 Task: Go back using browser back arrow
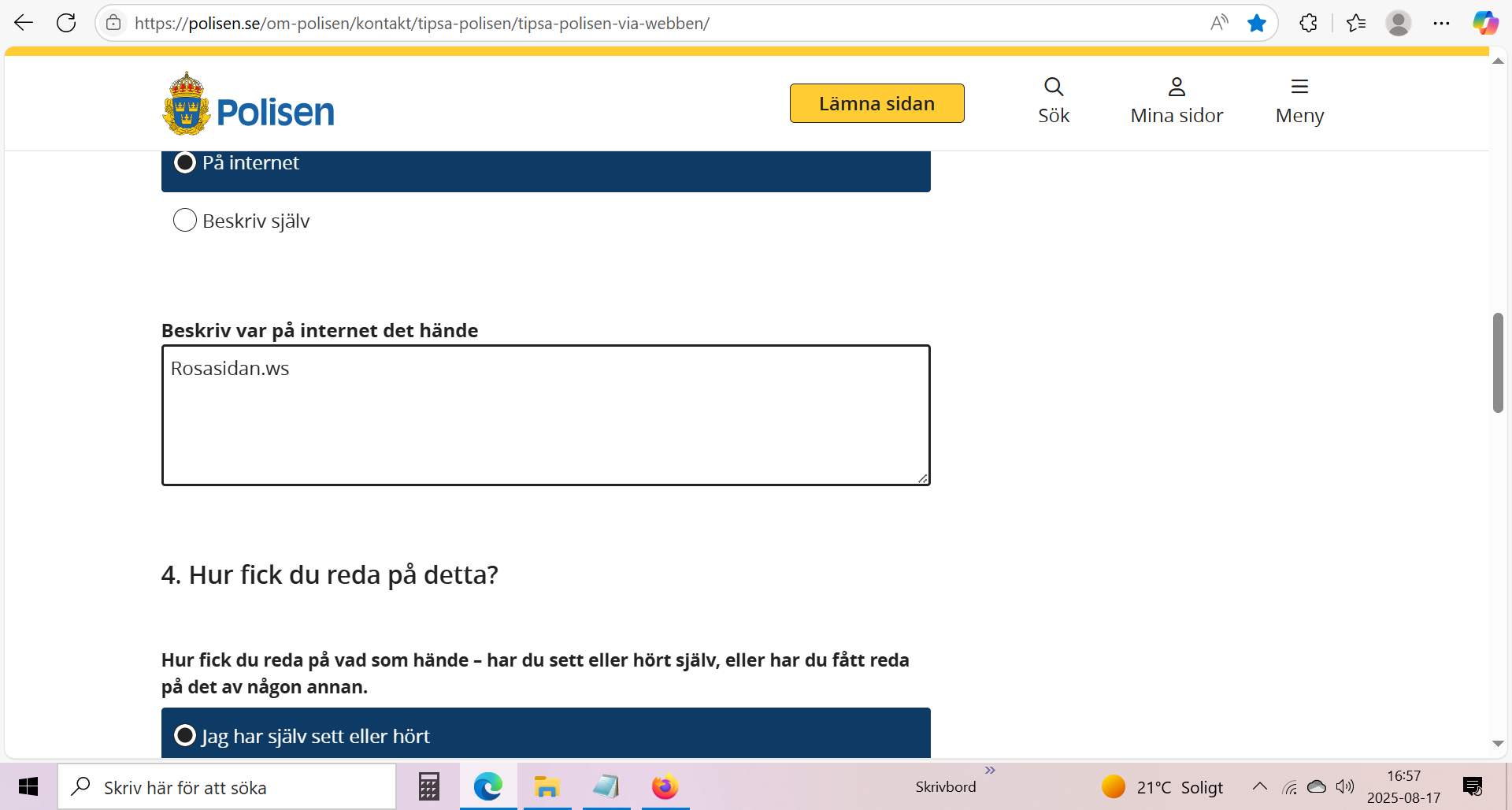point(24,23)
